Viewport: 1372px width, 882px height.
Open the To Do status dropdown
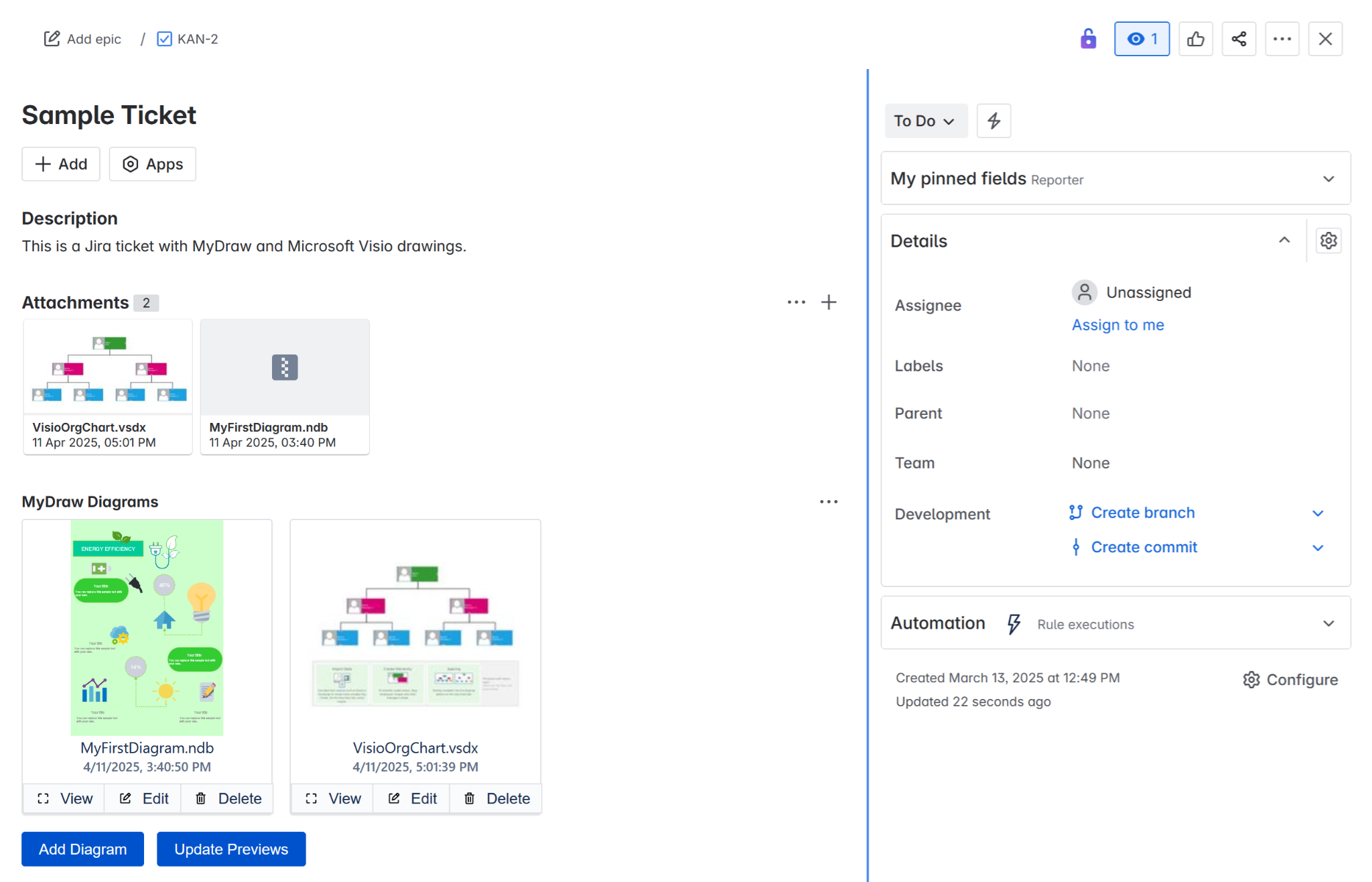(926, 121)
